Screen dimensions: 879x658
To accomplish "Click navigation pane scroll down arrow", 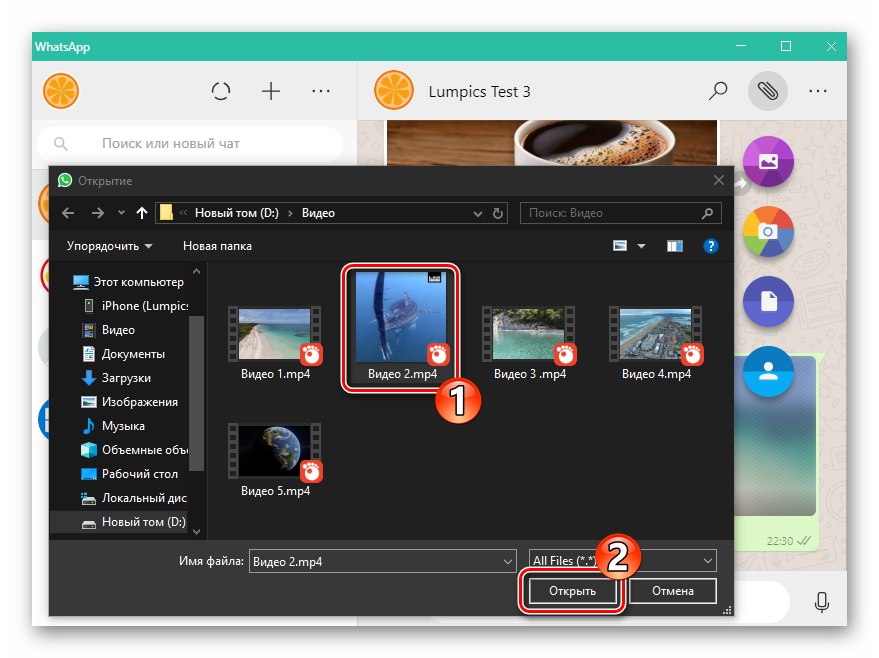I will pyautogui.click(x=196, y=531).
